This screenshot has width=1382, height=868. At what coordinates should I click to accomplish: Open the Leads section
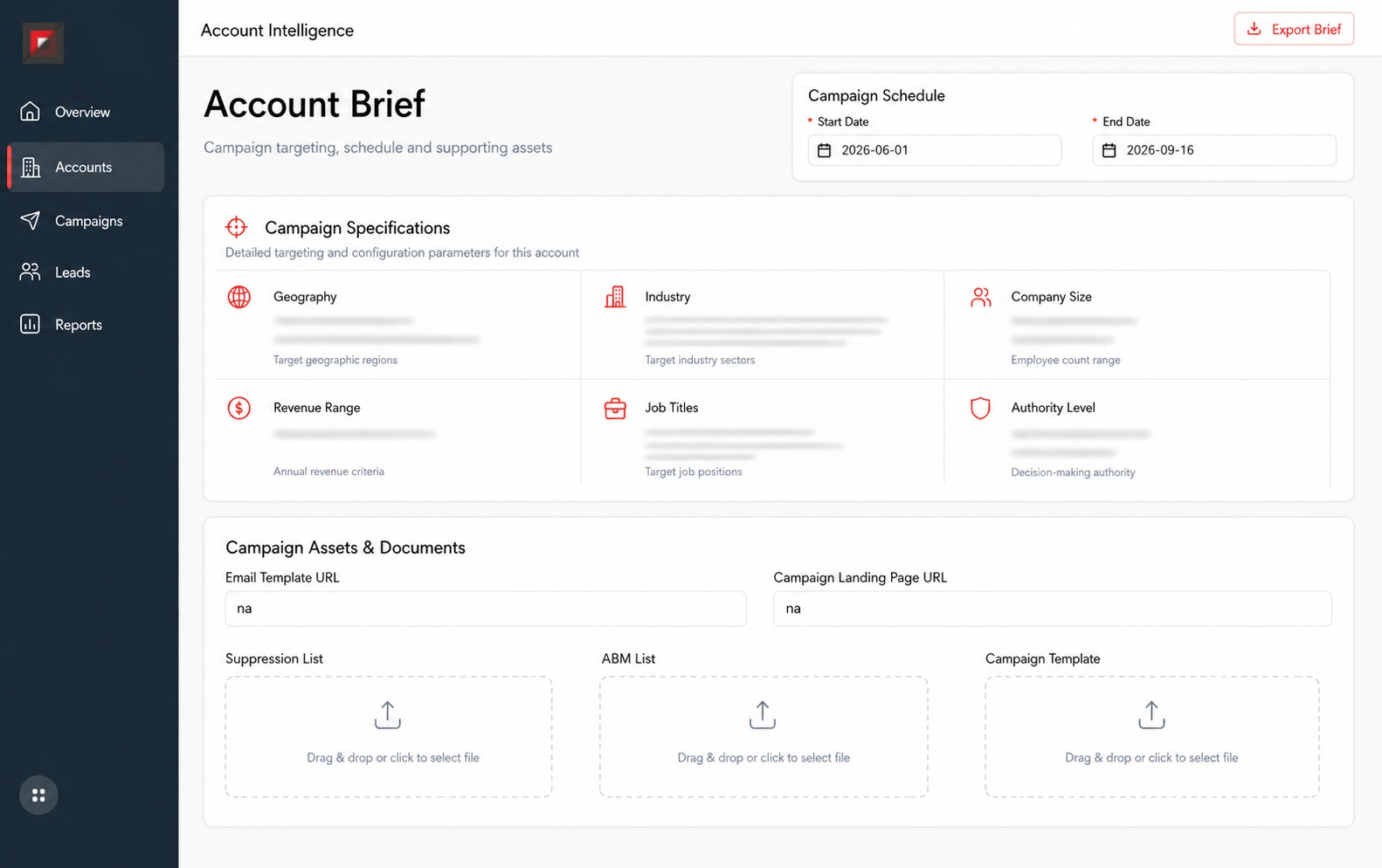click(86, 272)
